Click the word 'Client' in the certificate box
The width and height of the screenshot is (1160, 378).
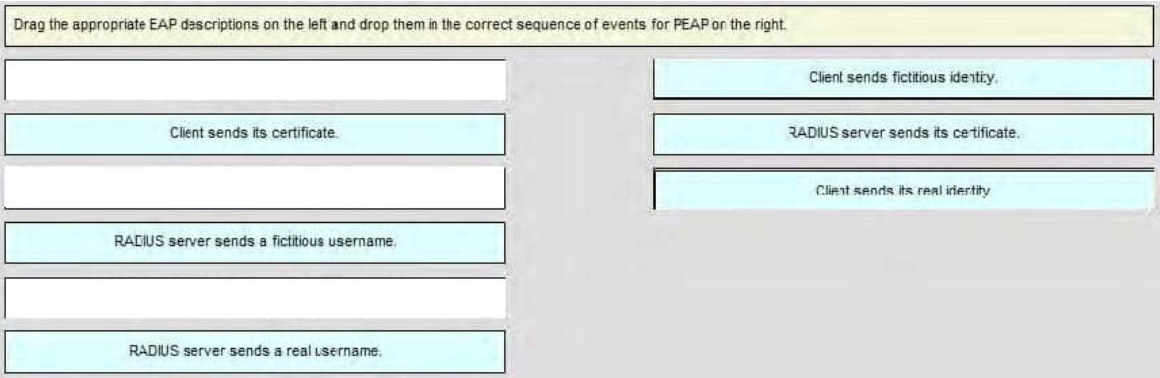pos(184,133)
